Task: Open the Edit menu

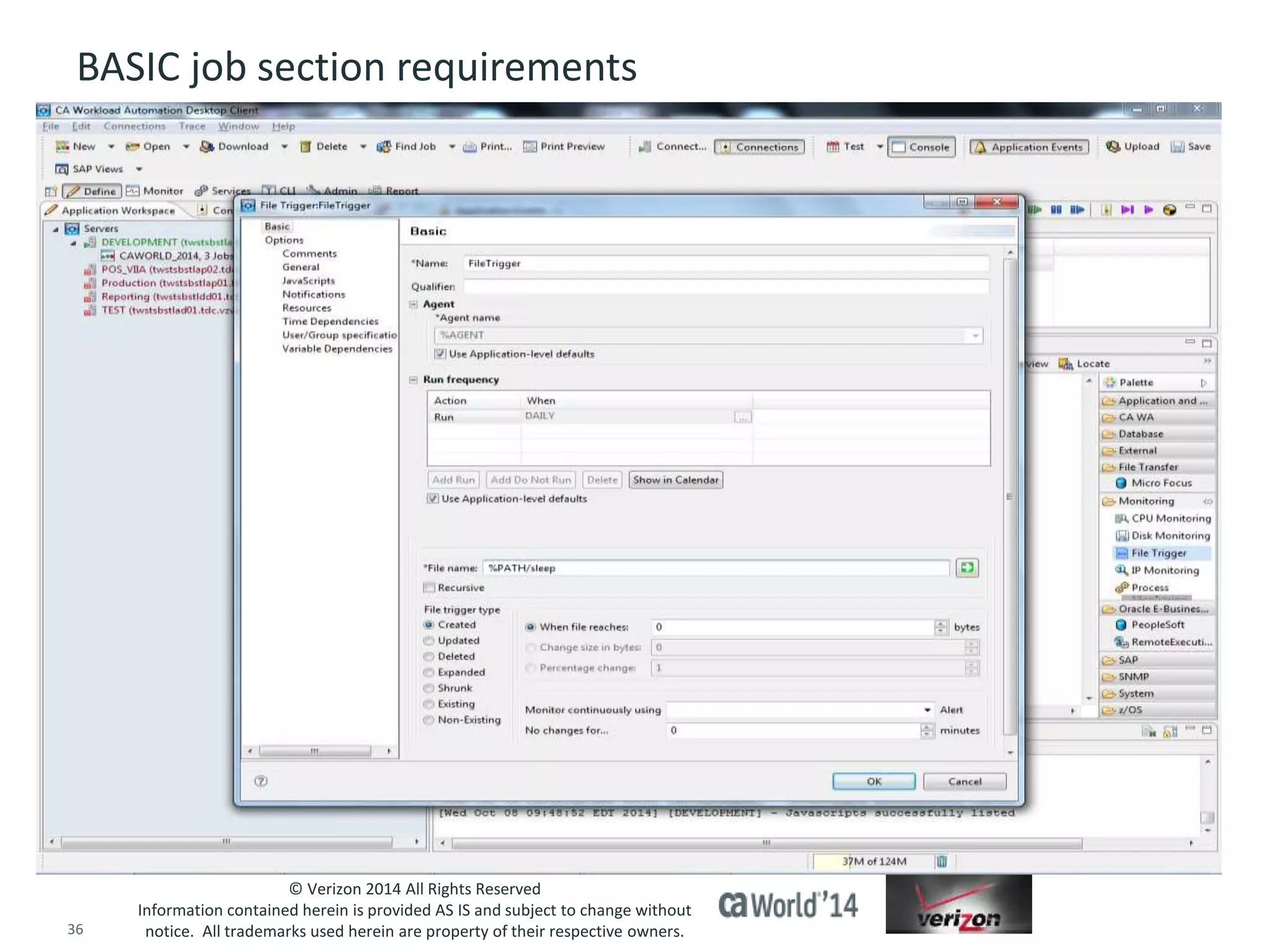Action: tap(81, 126)
